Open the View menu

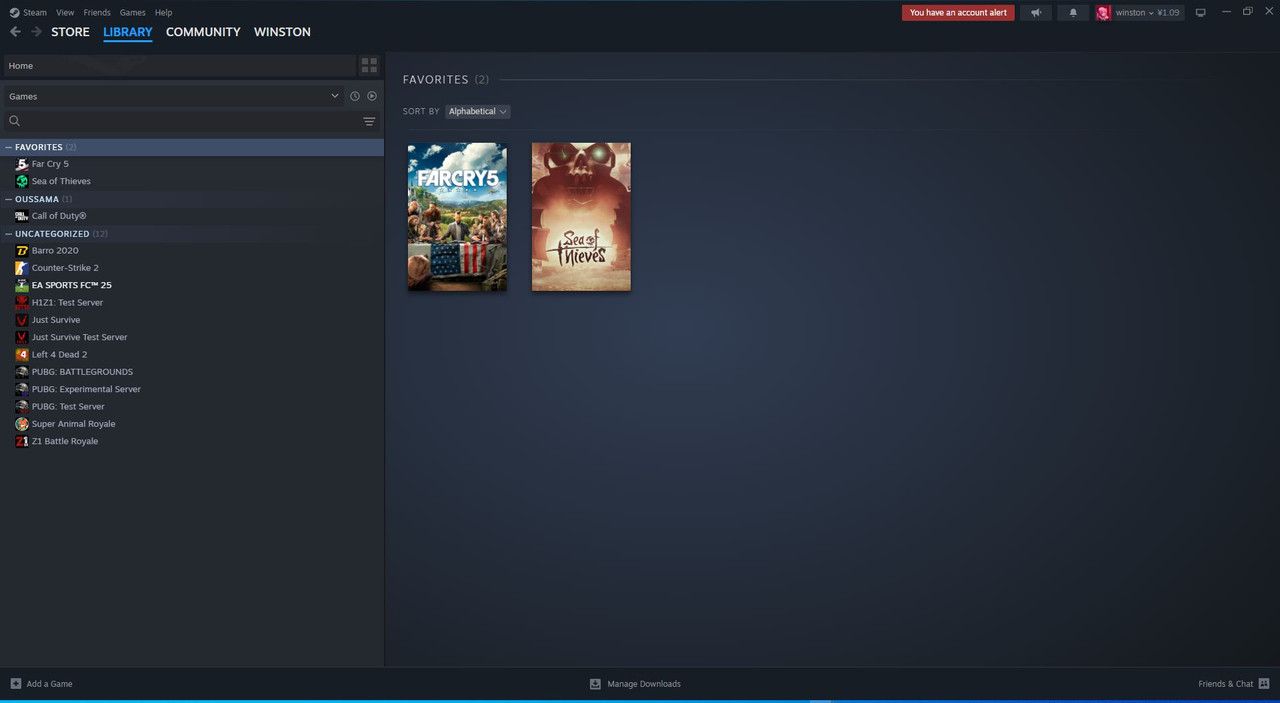coord(65,13)
